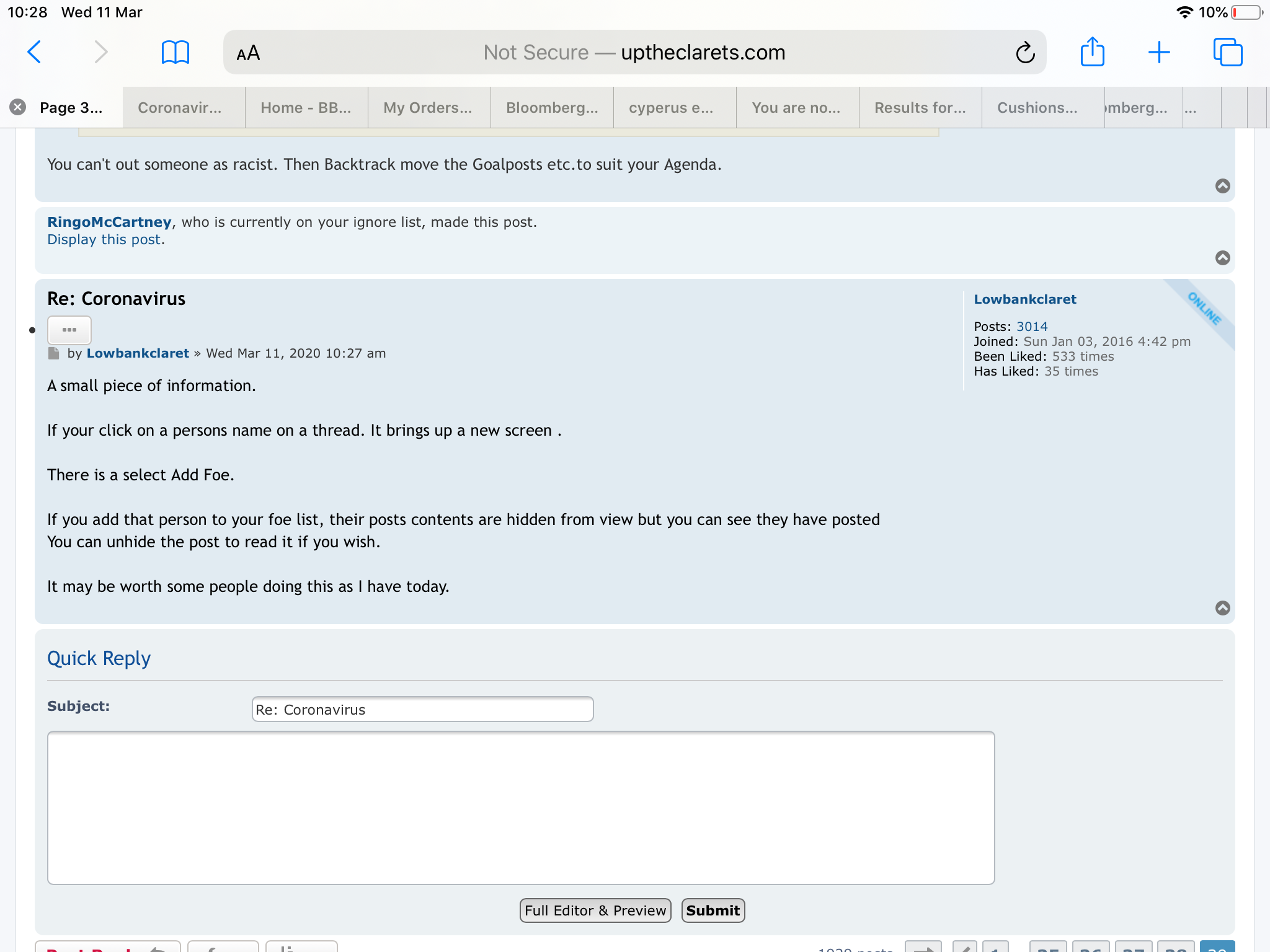
Task: Open post actions ellipsis dropdown
Action: pos(69,330)
